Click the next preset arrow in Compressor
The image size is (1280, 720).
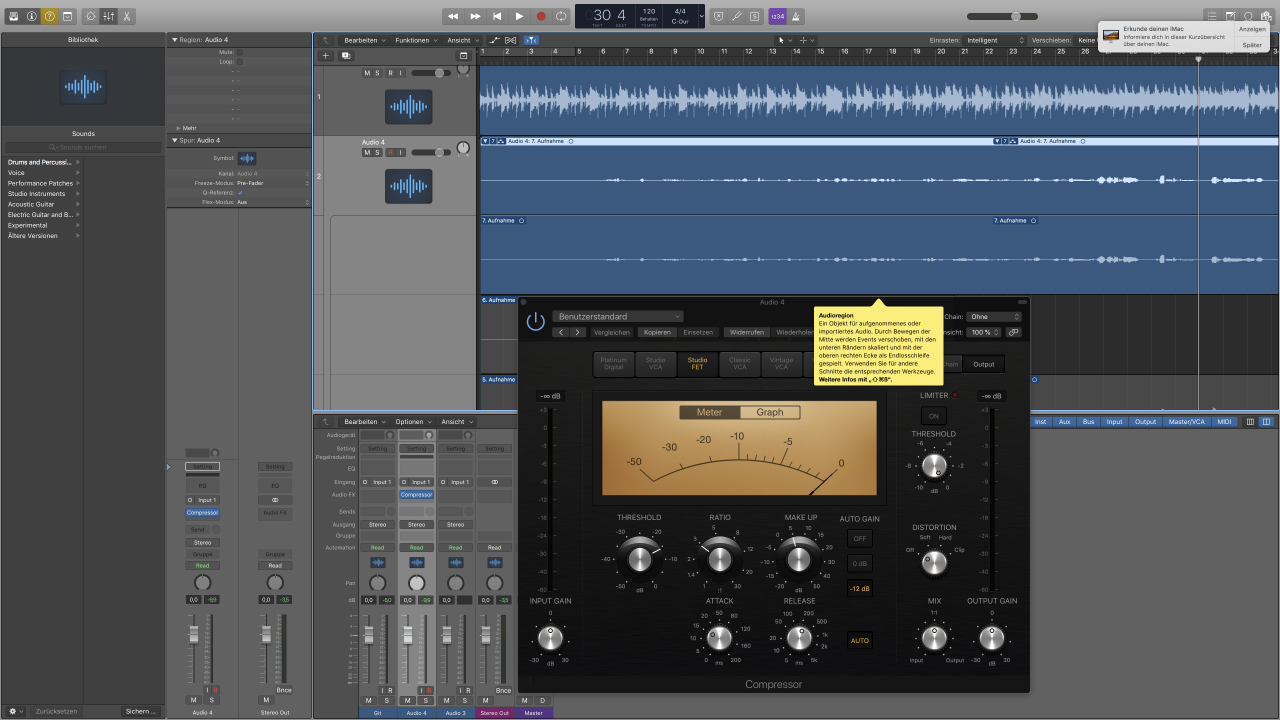[x=577, y=332]
